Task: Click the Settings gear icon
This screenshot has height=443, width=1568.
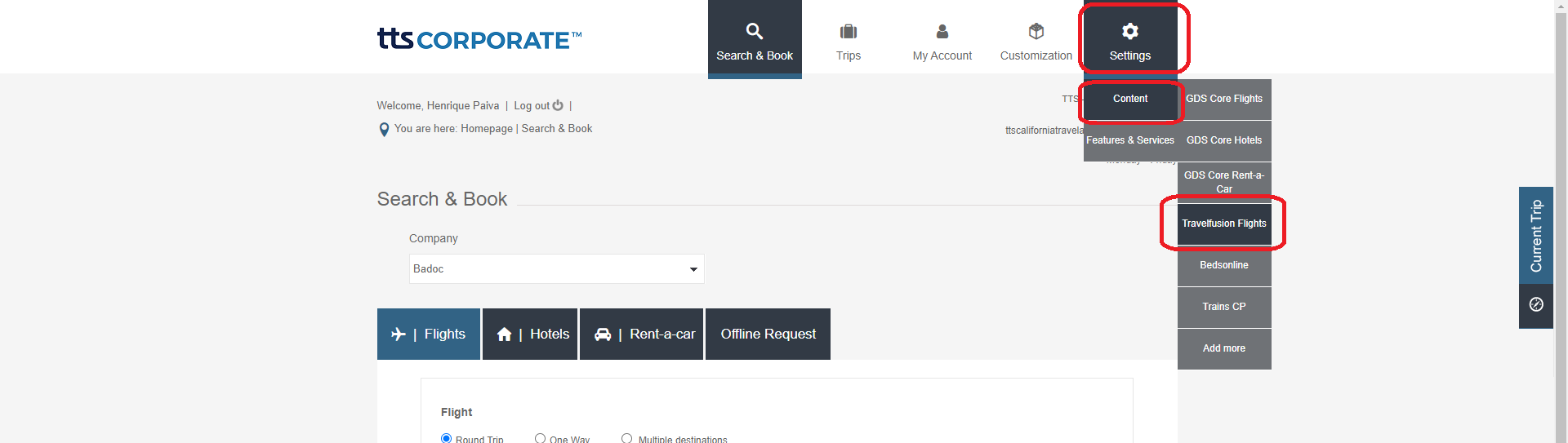Action: click(x=1129, y=31)
